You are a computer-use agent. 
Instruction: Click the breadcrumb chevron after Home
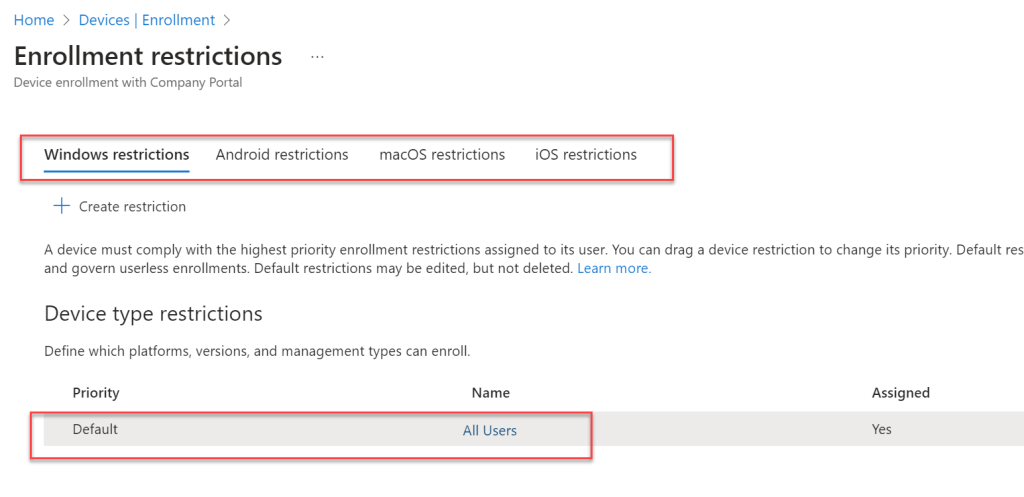[66, 20]
